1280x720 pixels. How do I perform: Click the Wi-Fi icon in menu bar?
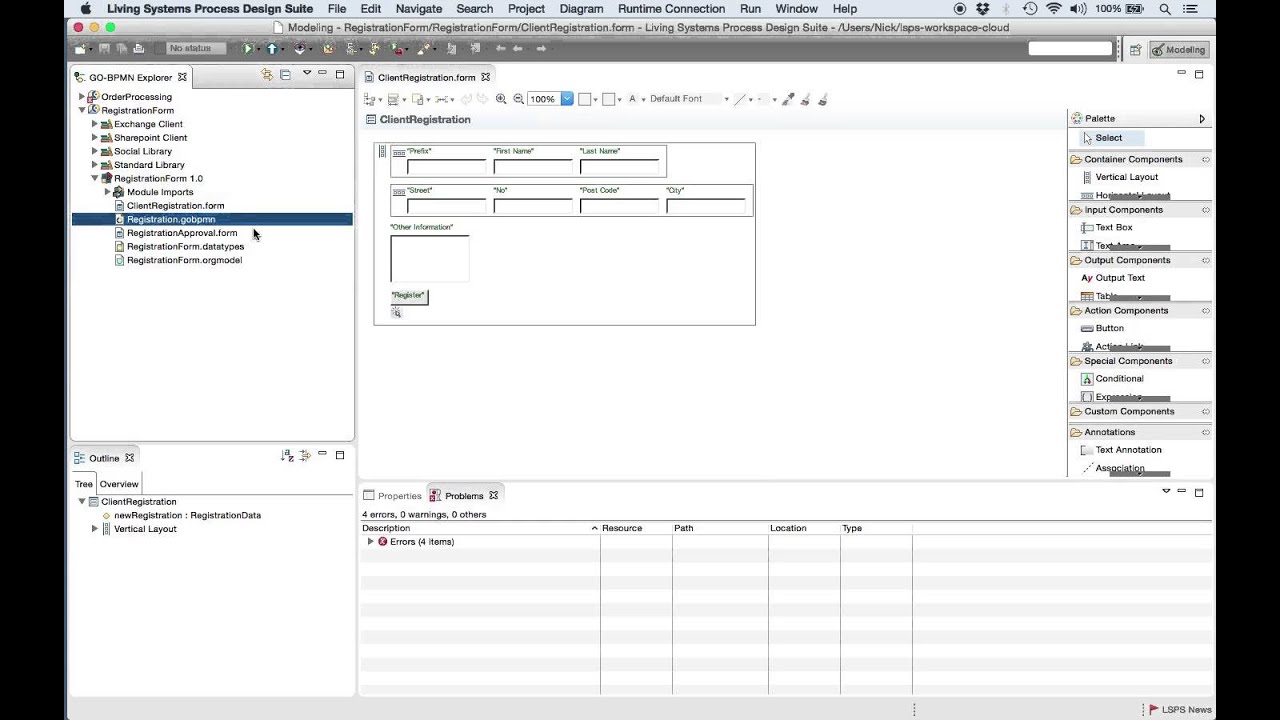point(1054,9)
